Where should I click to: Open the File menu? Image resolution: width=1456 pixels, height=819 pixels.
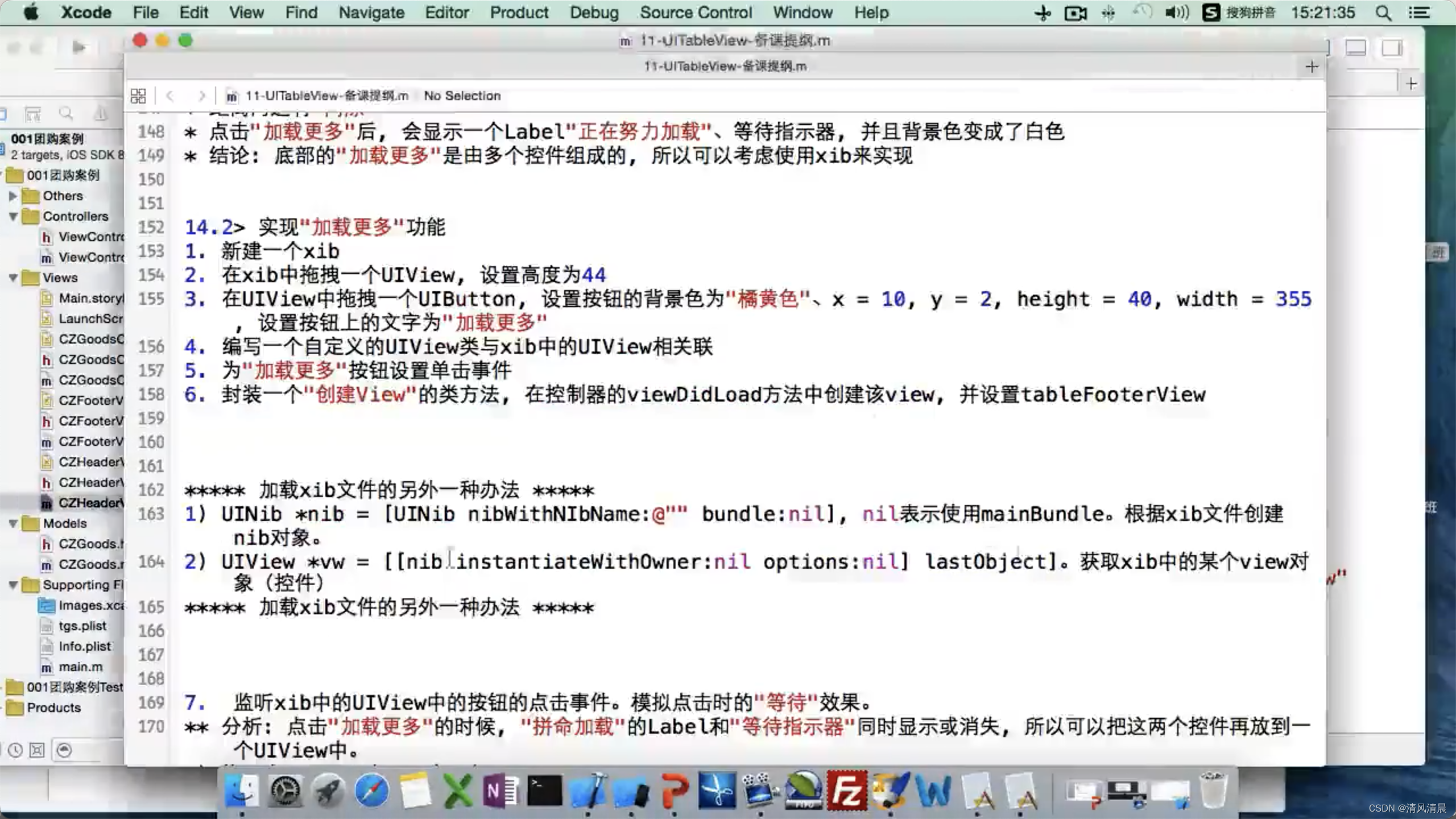click(146, 13)
